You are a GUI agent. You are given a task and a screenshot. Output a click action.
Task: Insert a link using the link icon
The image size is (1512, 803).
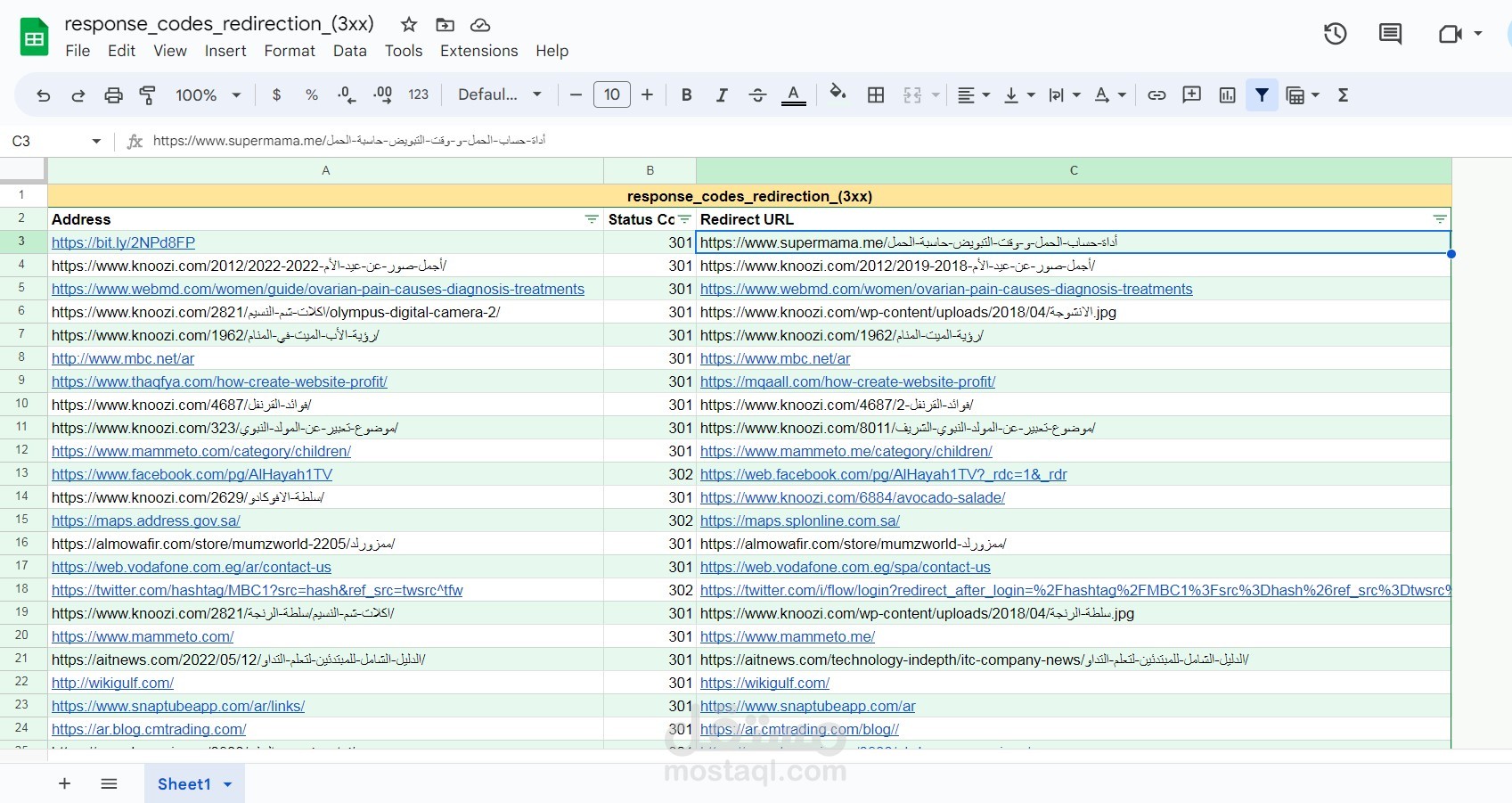(1156, 95)
